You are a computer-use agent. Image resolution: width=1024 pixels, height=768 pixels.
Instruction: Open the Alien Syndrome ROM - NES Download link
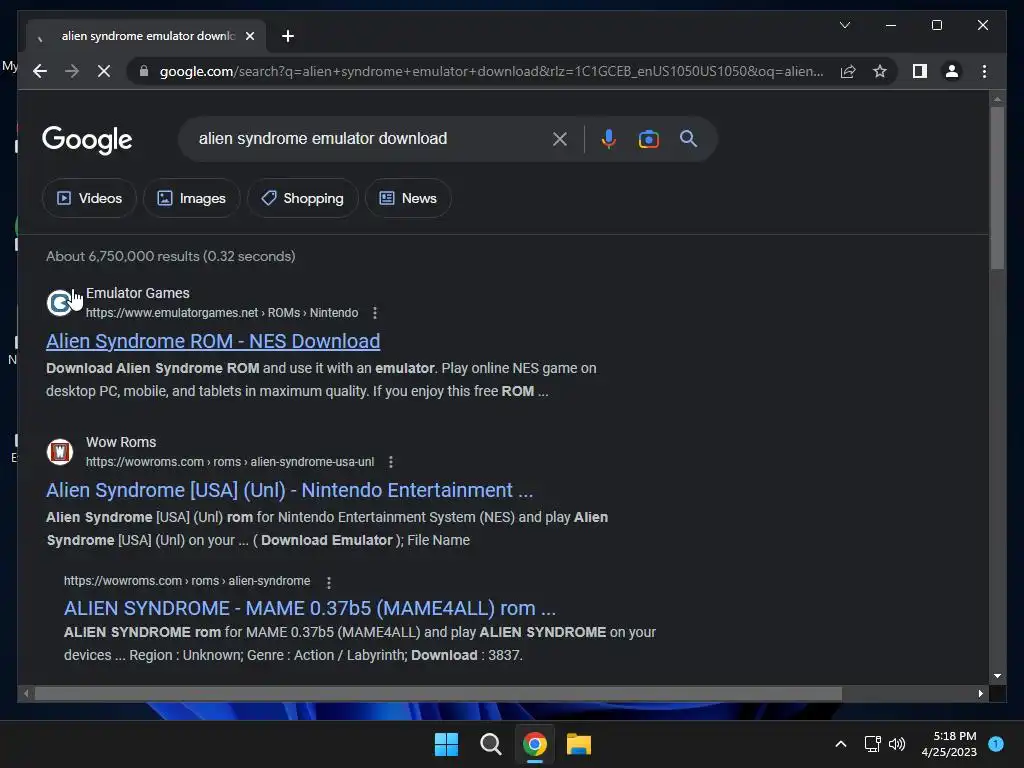coord(213,341)
